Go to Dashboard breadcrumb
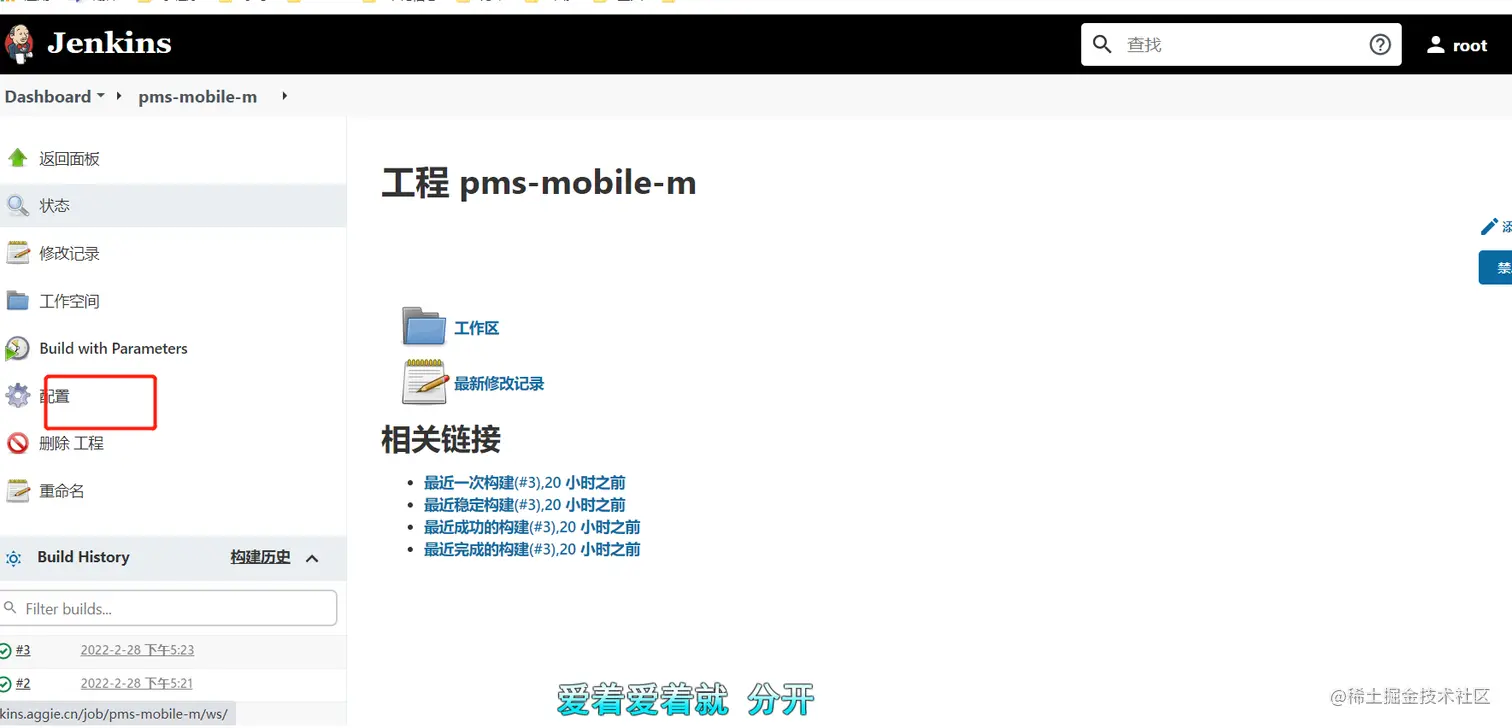 (47, 97)
